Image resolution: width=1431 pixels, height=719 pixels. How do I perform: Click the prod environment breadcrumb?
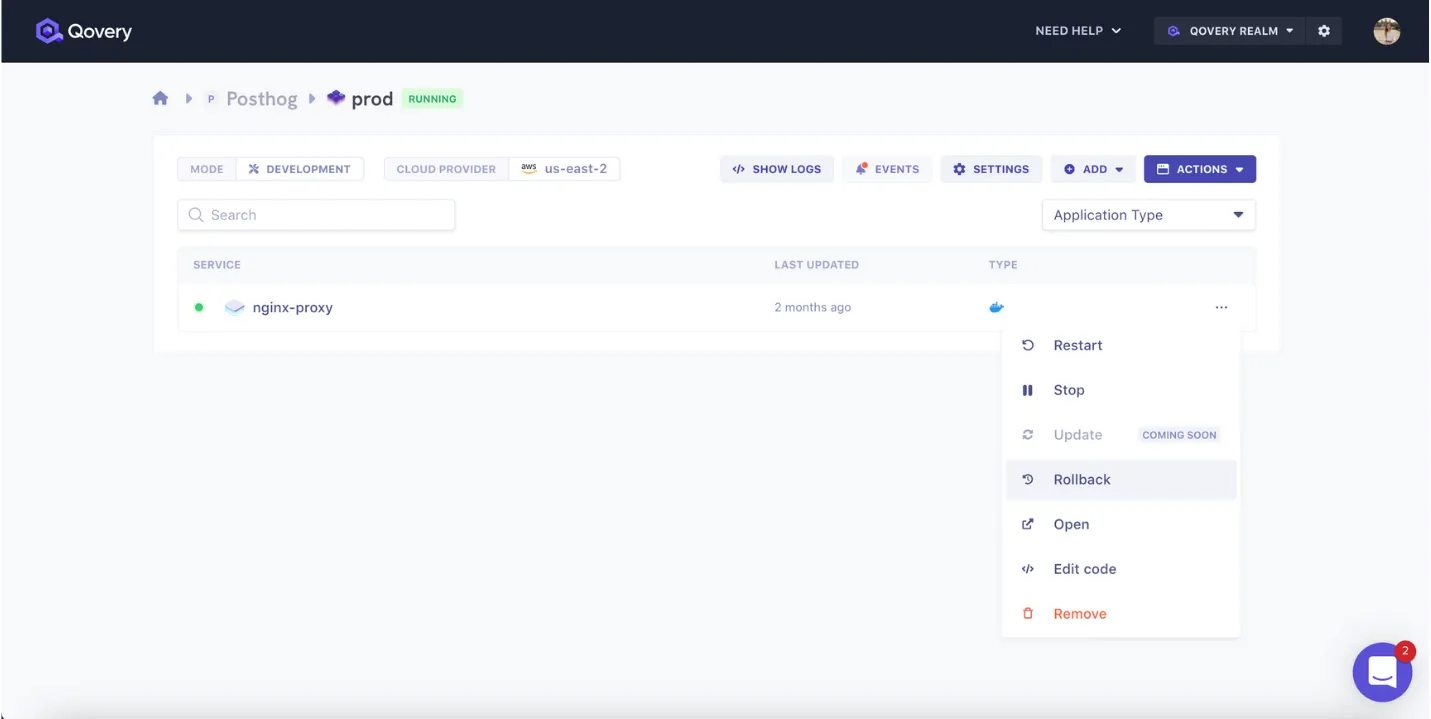[x=372, y=99]
